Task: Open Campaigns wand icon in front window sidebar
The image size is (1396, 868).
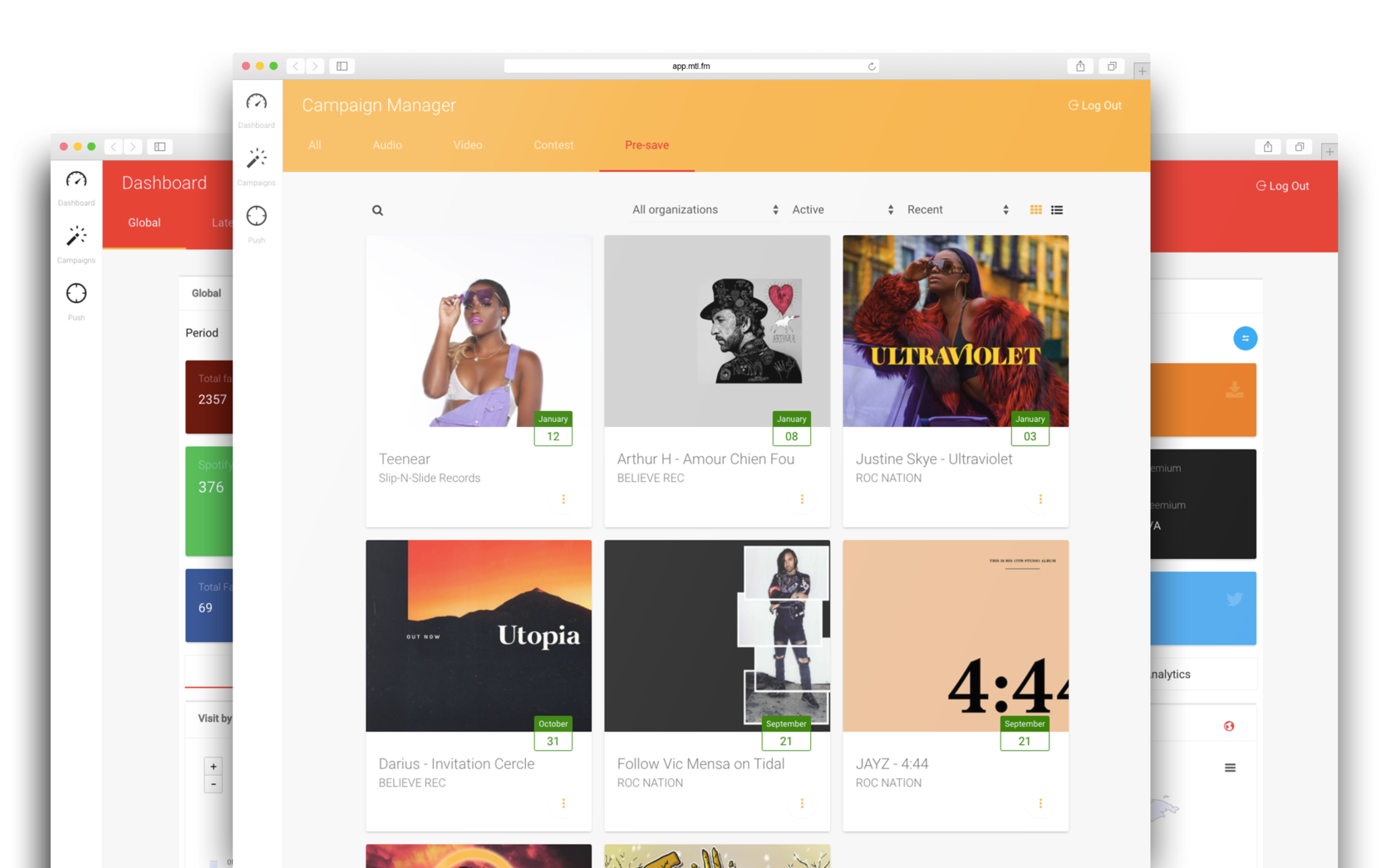Action: click(x=256, y=158)
